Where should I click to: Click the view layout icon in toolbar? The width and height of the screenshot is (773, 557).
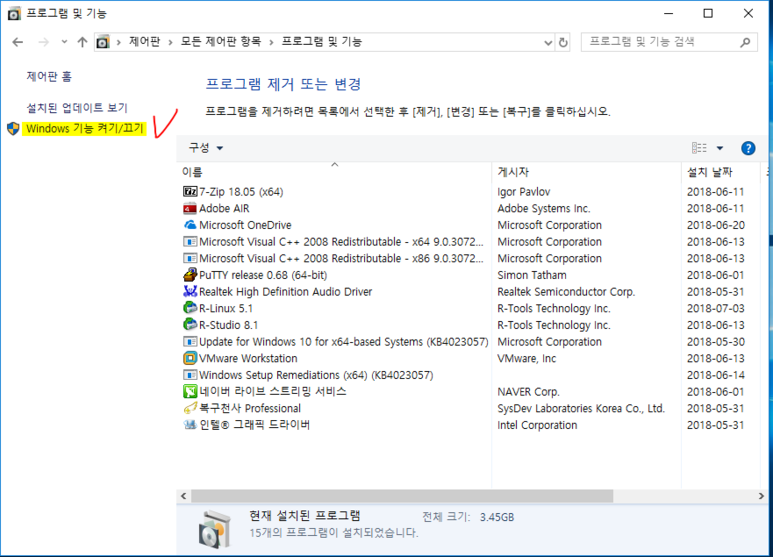(x=699, y=148)
